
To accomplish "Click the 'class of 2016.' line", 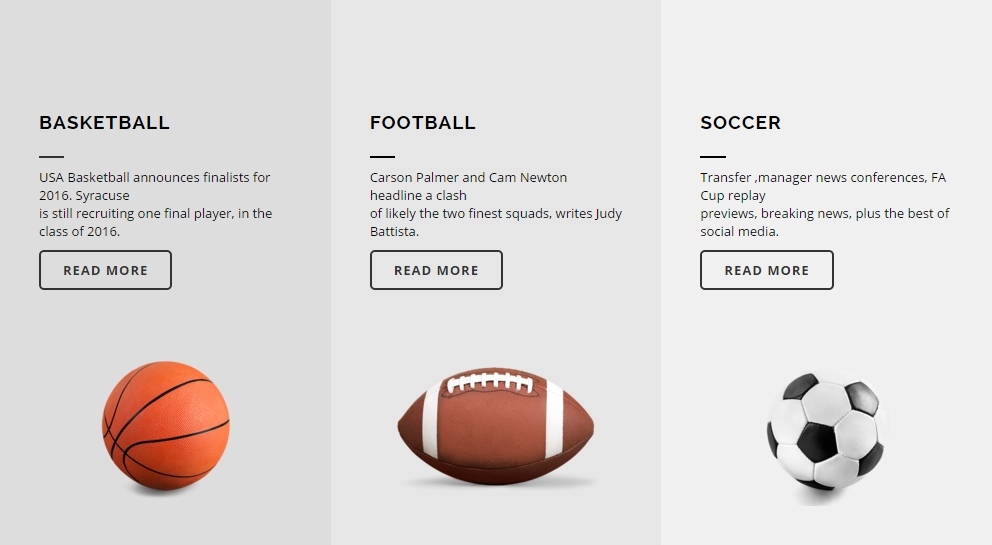I will (x=80, y=232).
